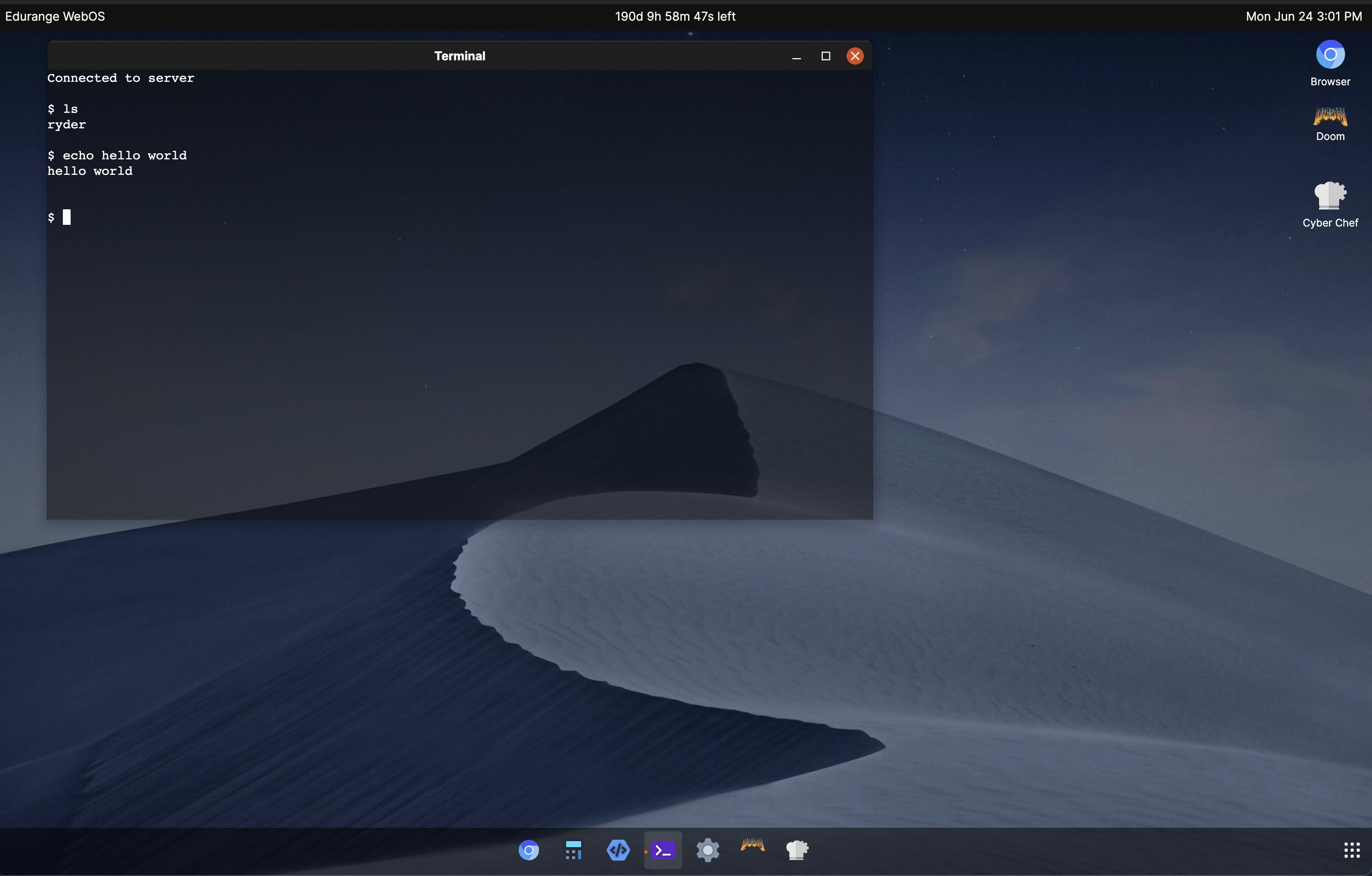Open Cyber Chef hat icon in the dock
1372x876 pixels.
797,850
